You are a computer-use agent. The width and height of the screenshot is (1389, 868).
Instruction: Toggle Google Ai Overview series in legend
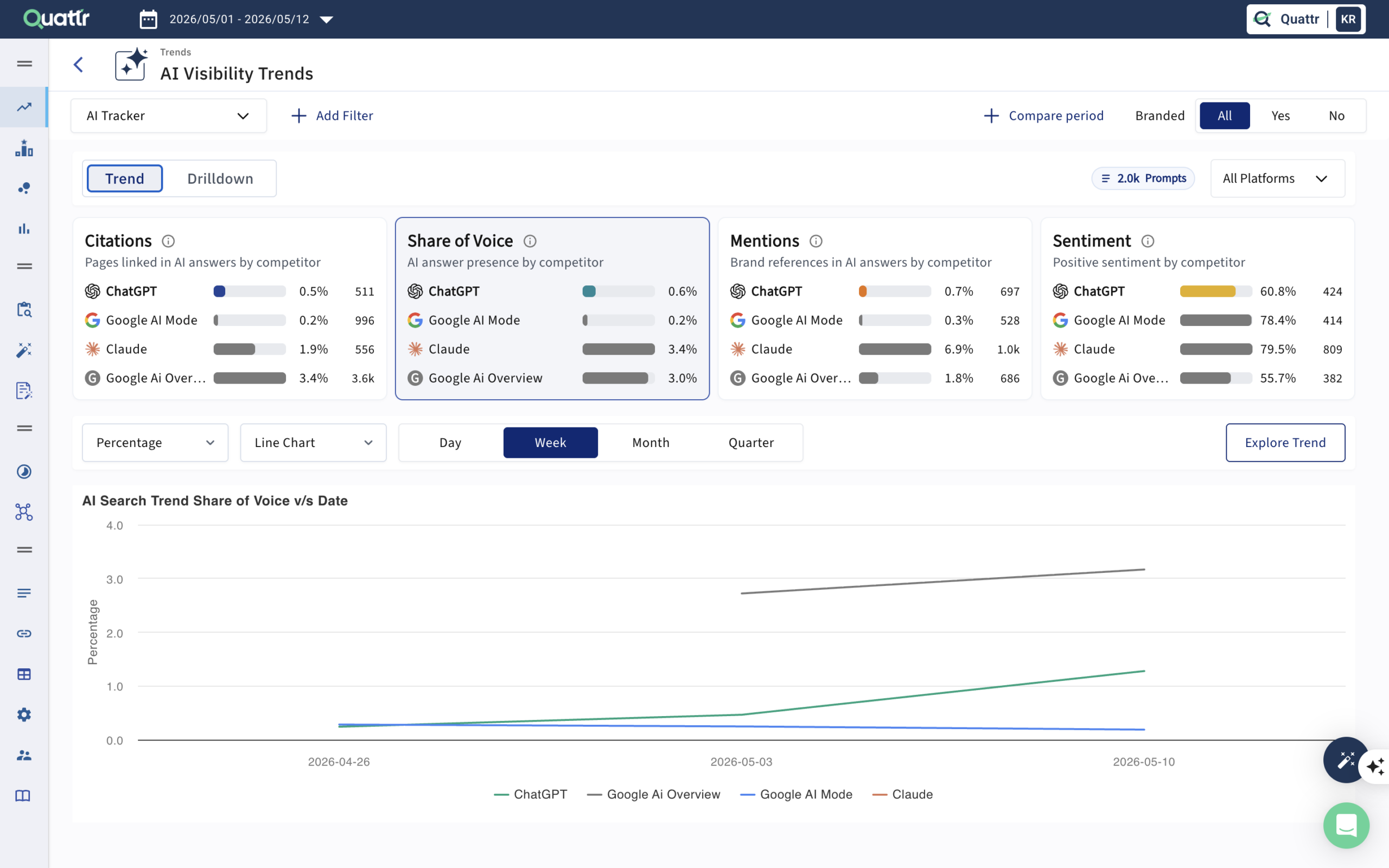coord(653,794)
